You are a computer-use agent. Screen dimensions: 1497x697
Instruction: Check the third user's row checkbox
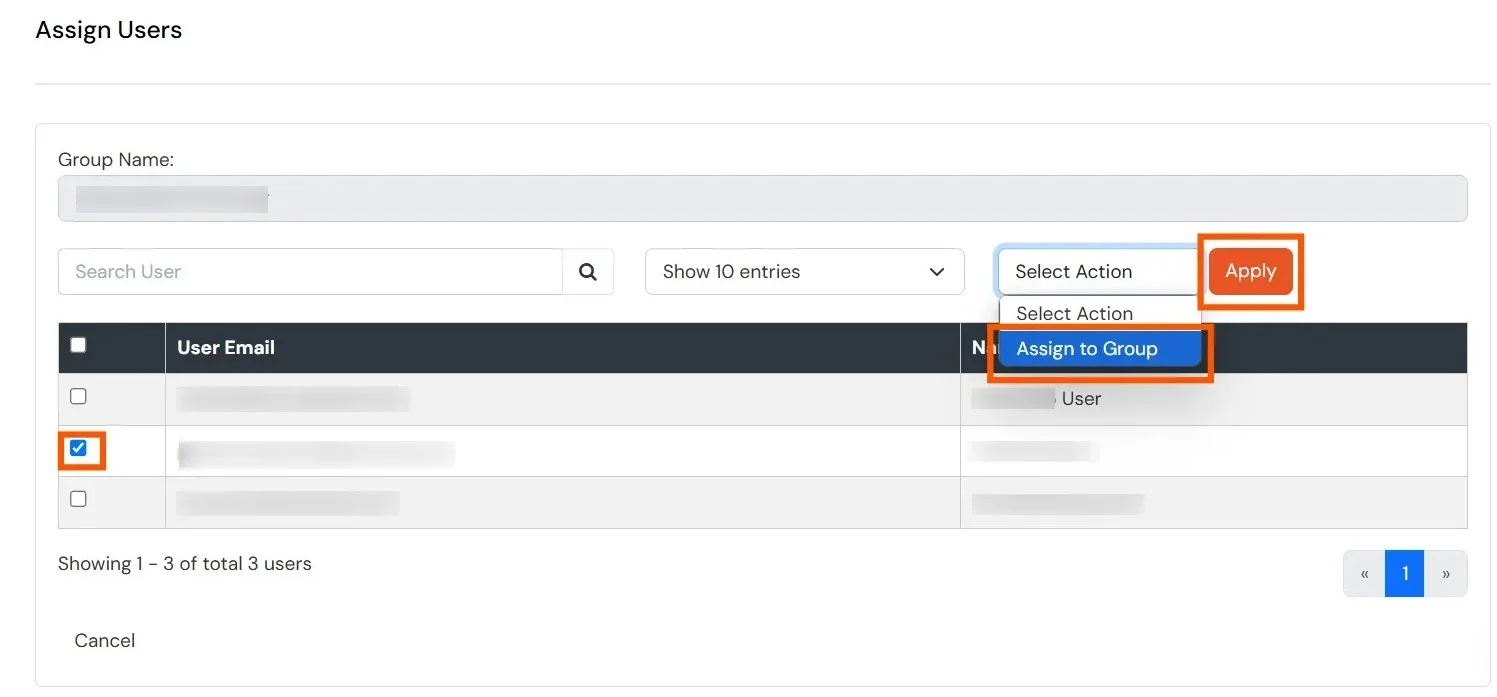pos(78,498)
